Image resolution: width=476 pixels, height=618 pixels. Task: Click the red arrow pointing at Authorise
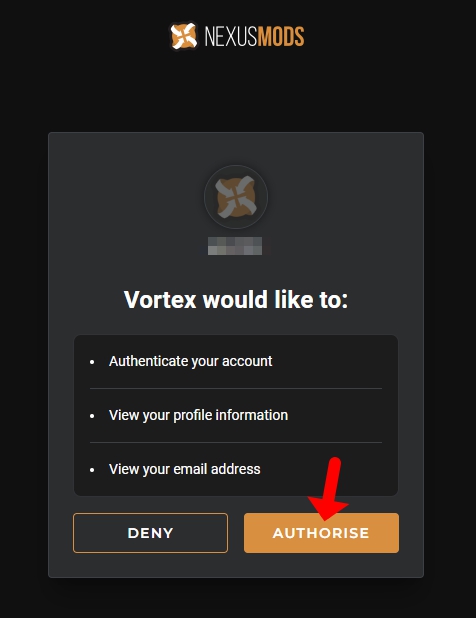click(329, 489)
